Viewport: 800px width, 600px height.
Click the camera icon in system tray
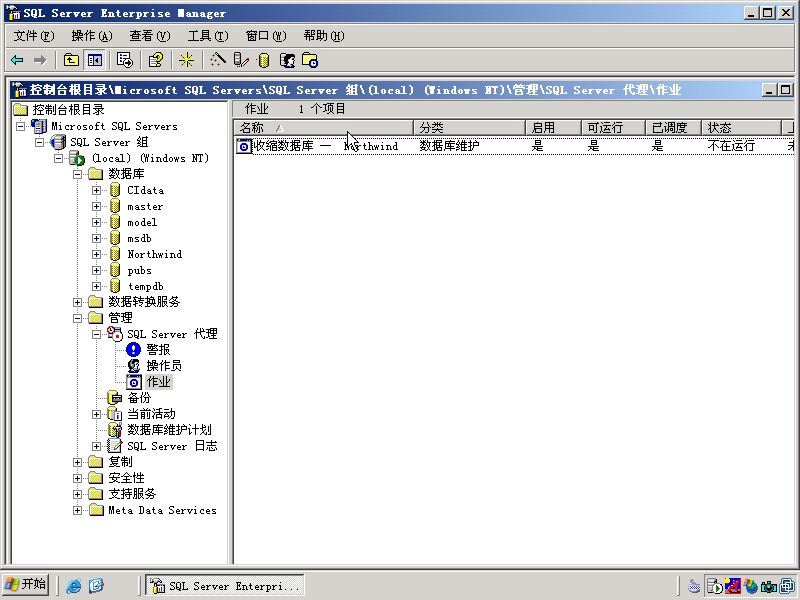click(x=768, y=587)
